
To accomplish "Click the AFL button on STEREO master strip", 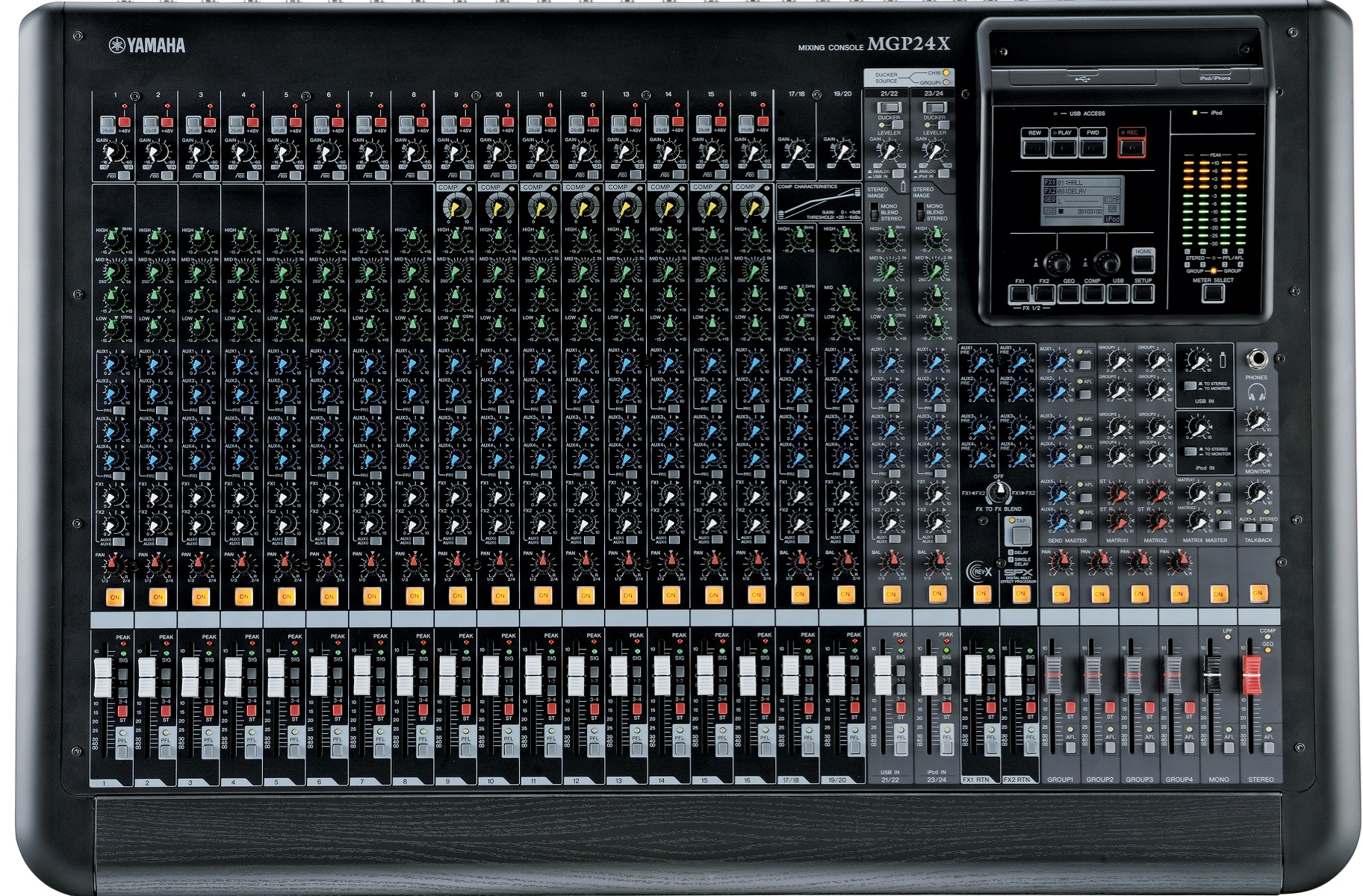I will point(1270,747).
